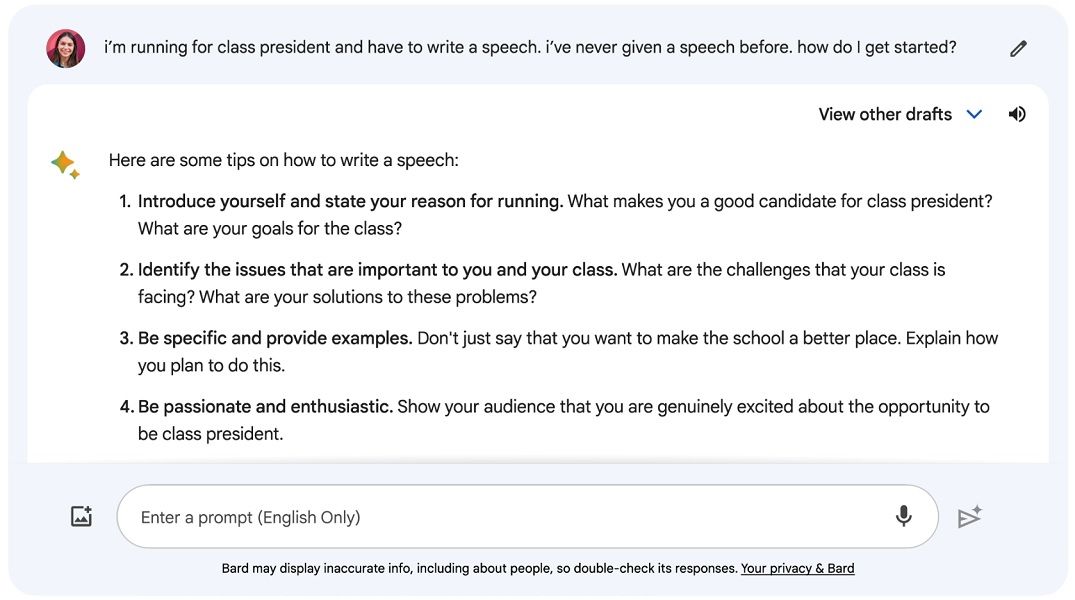Click the send prompt arrow icon
Image resolution: width=1075 pixels, height=600 pixels.
coord(969,516)
